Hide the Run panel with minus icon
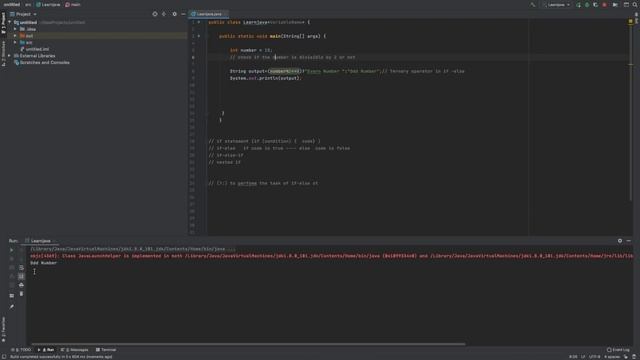 629,241
